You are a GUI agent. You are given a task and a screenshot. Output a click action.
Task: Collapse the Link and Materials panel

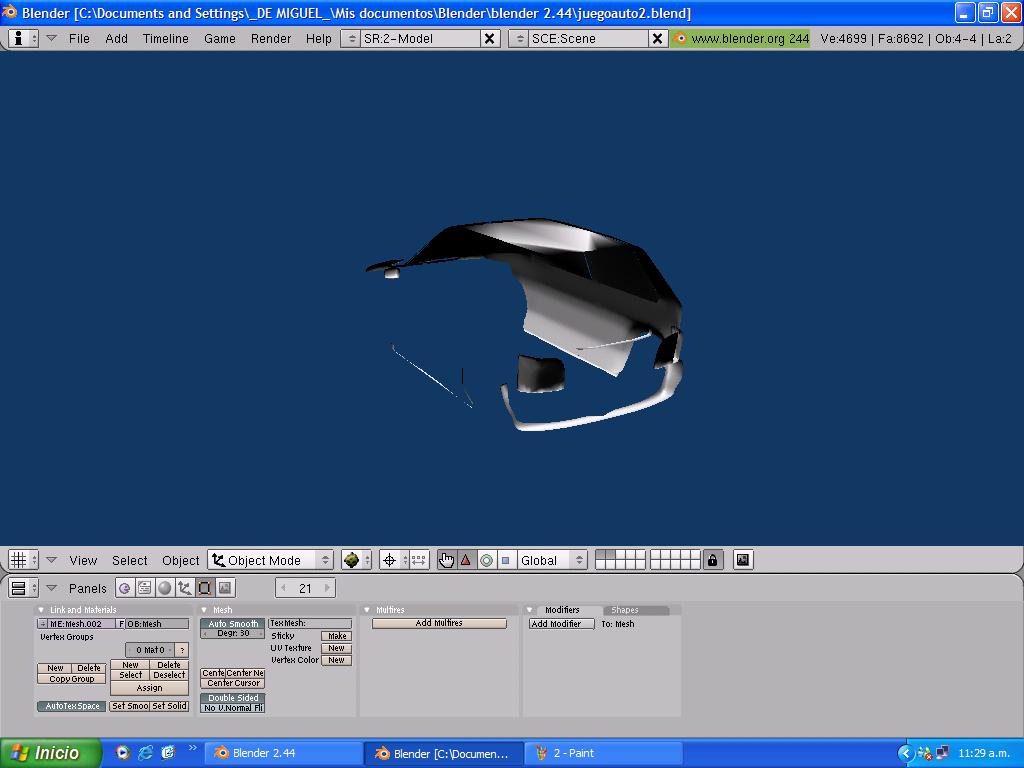41,610
